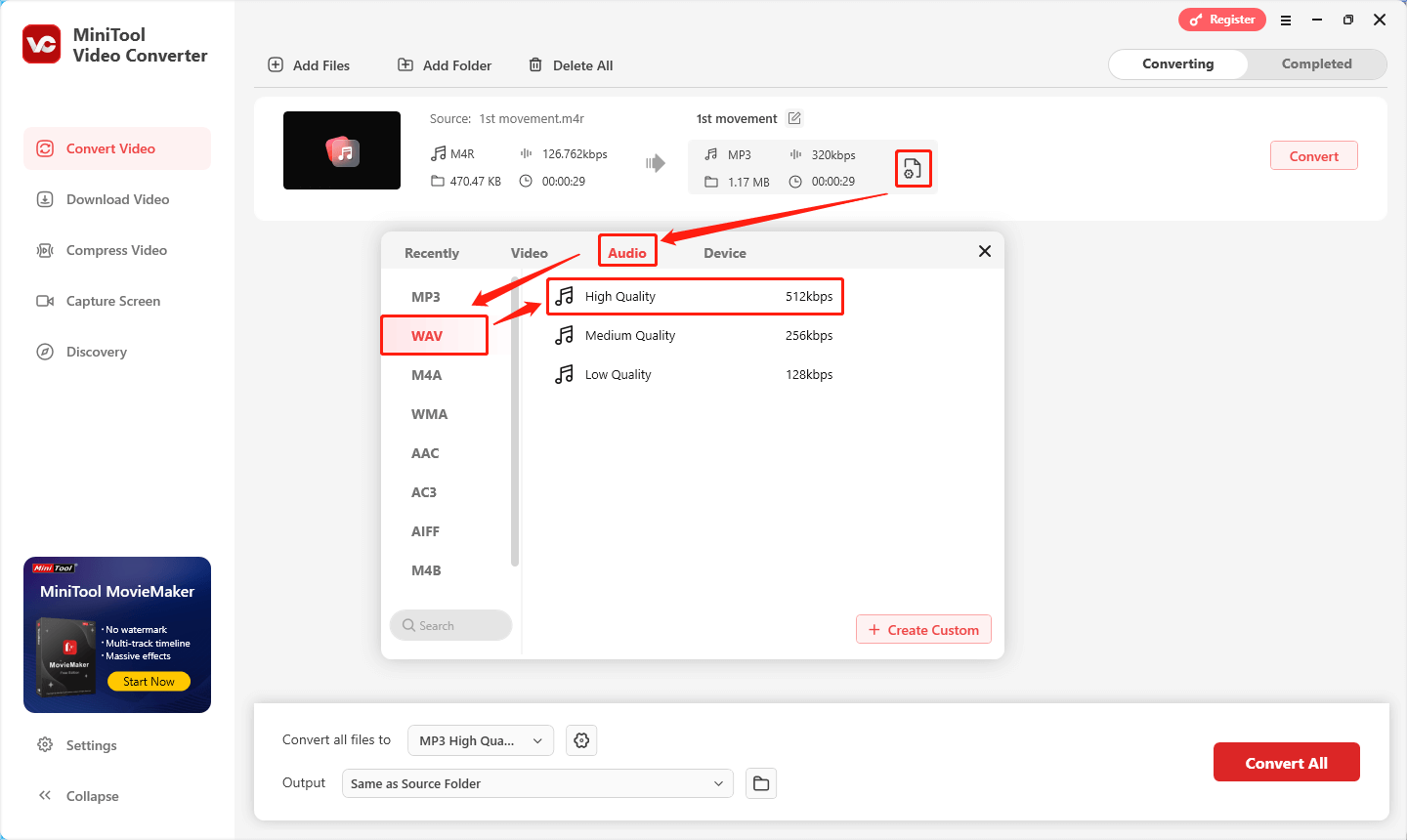The width and height of the screenshot is (1407, 840).
Task: Select M4A in the format list
Action: click(x=427, y=375)
